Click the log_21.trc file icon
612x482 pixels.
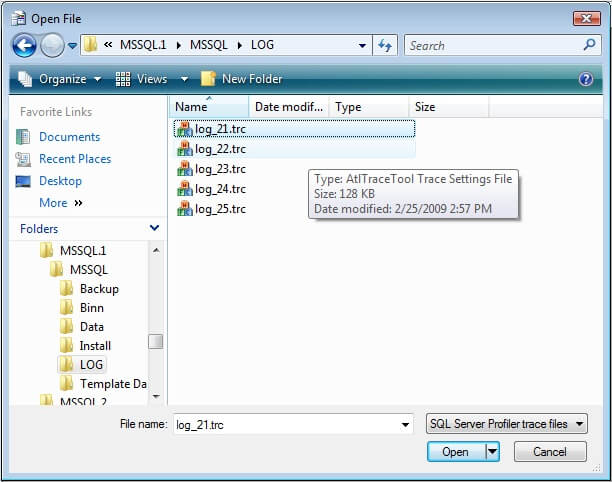[185, 129]
